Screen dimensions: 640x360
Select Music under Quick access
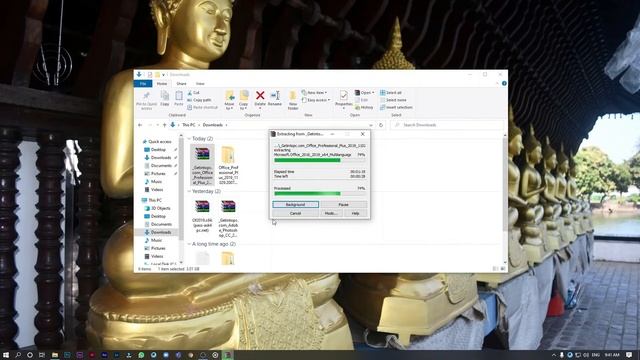(x=157, y=182)
